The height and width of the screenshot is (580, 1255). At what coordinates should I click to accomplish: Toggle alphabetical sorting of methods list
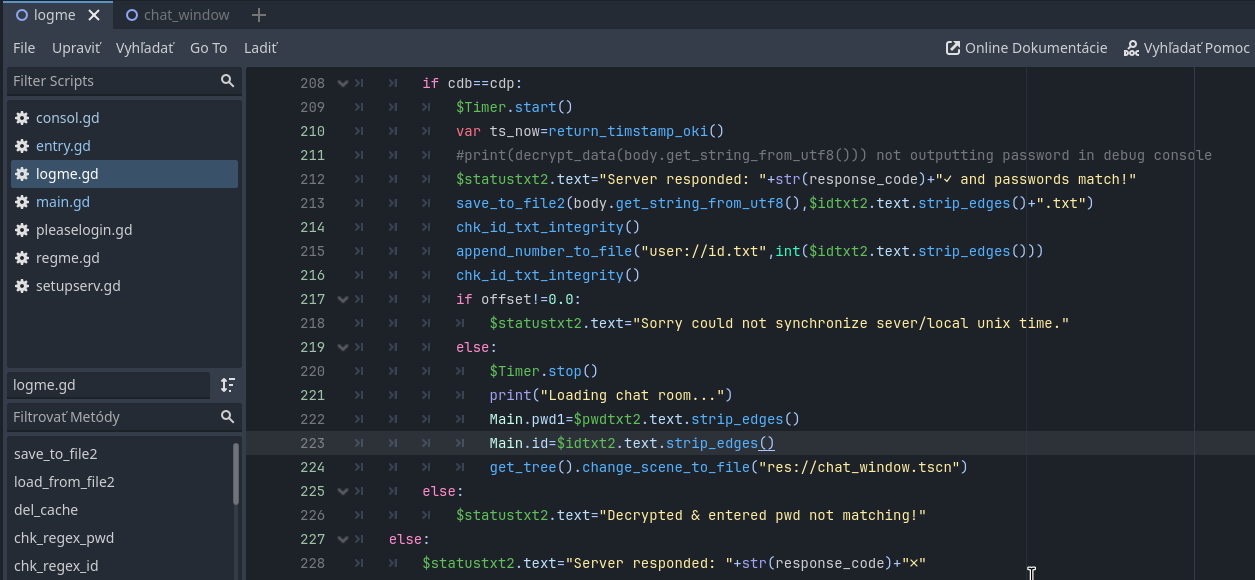(228, 385)
